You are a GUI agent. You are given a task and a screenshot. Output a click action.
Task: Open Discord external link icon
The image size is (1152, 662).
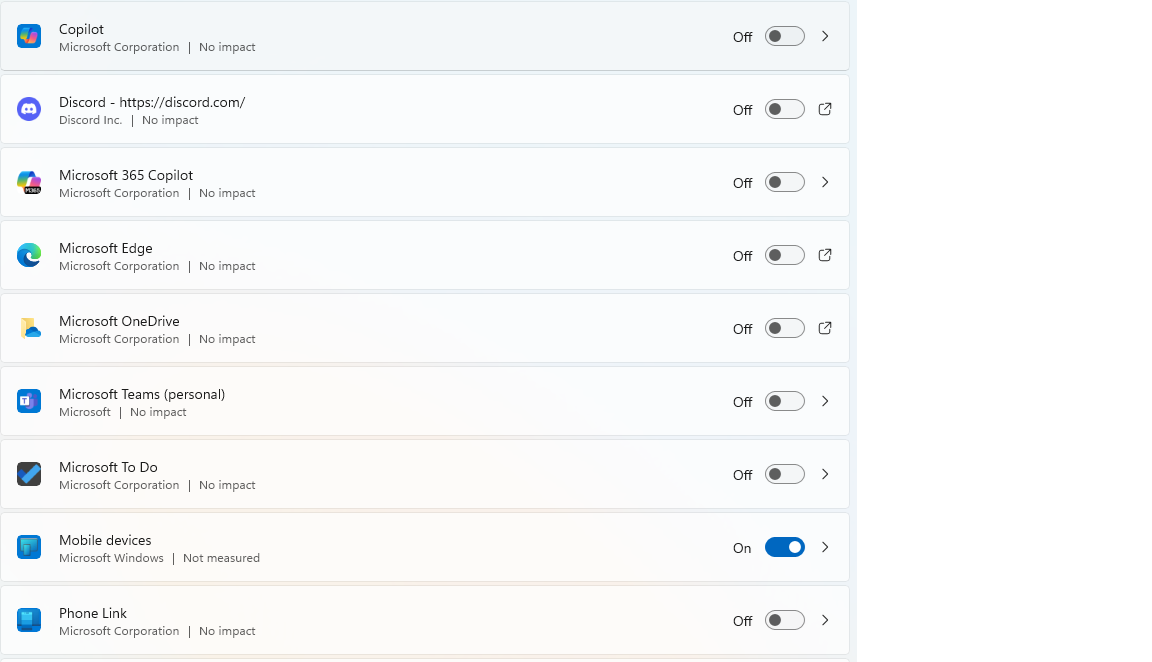pos(825,110)
